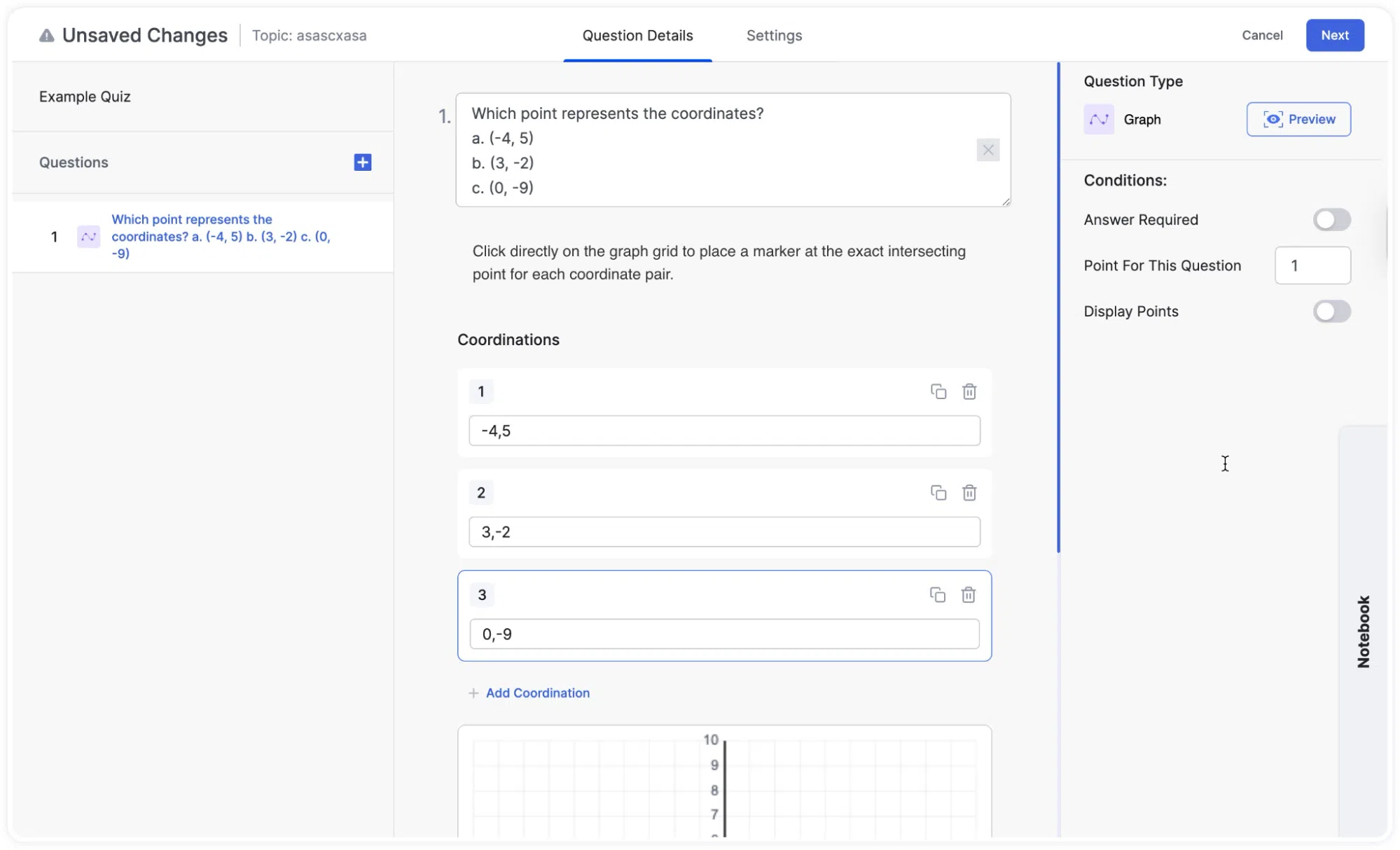Click the graph type icon in question list
Viewport: 1400px width, 850px height.
pyautogui.click(x=88, y=237)
